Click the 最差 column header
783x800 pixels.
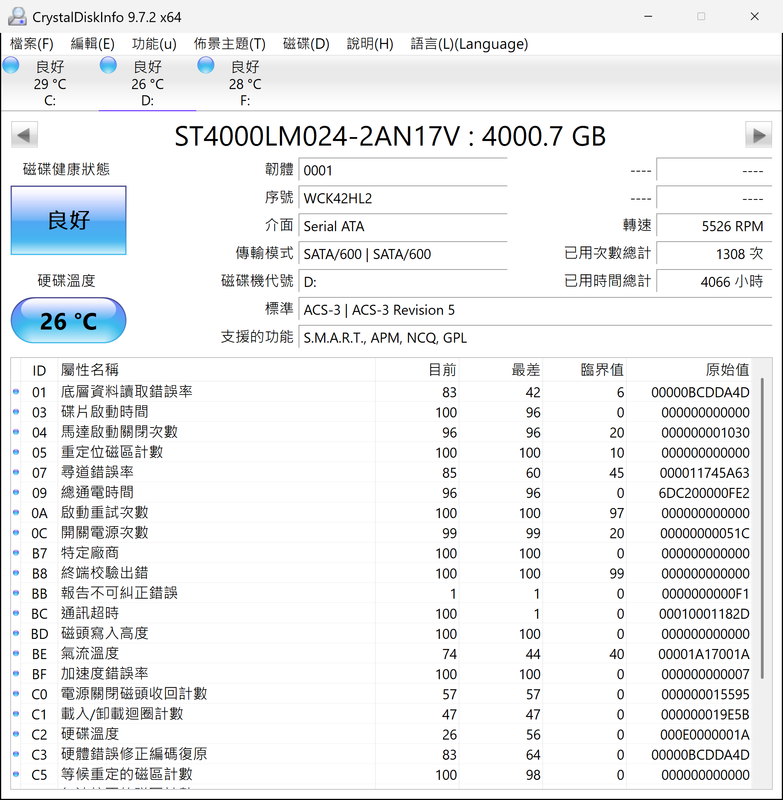[x=501, y=370]
